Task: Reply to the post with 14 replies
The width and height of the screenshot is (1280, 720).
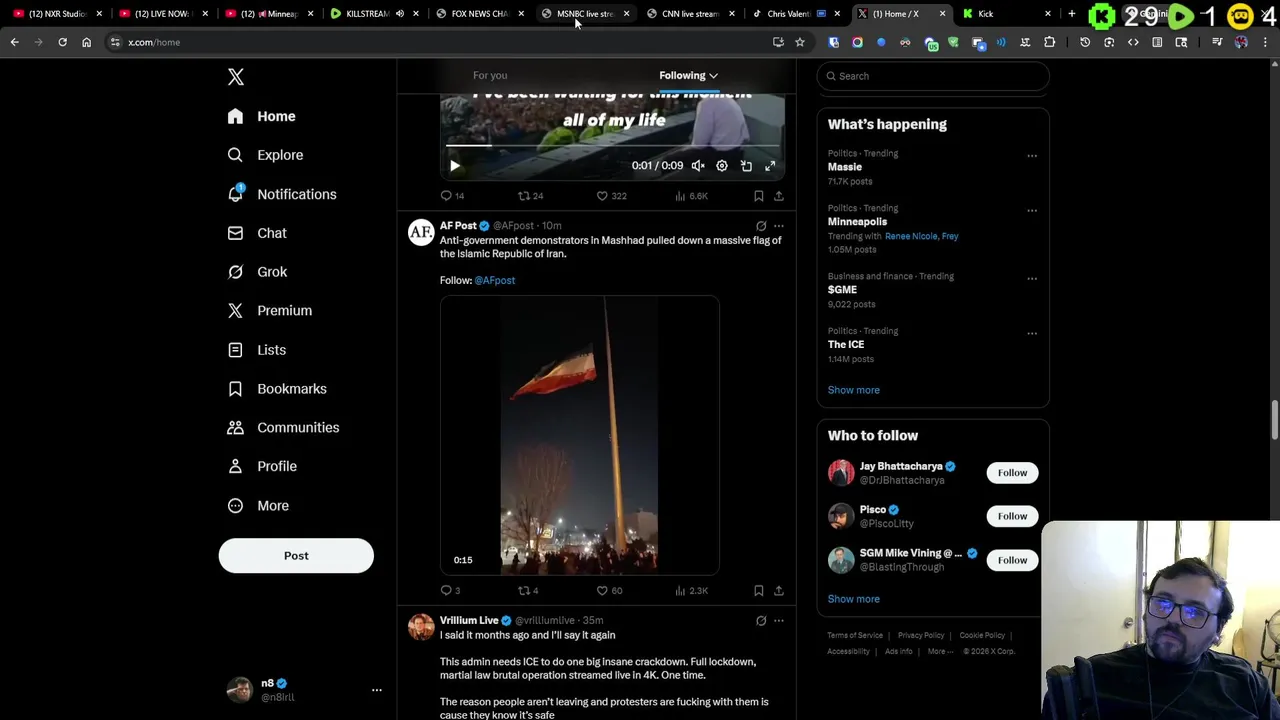Action: (x=452, y=196)
